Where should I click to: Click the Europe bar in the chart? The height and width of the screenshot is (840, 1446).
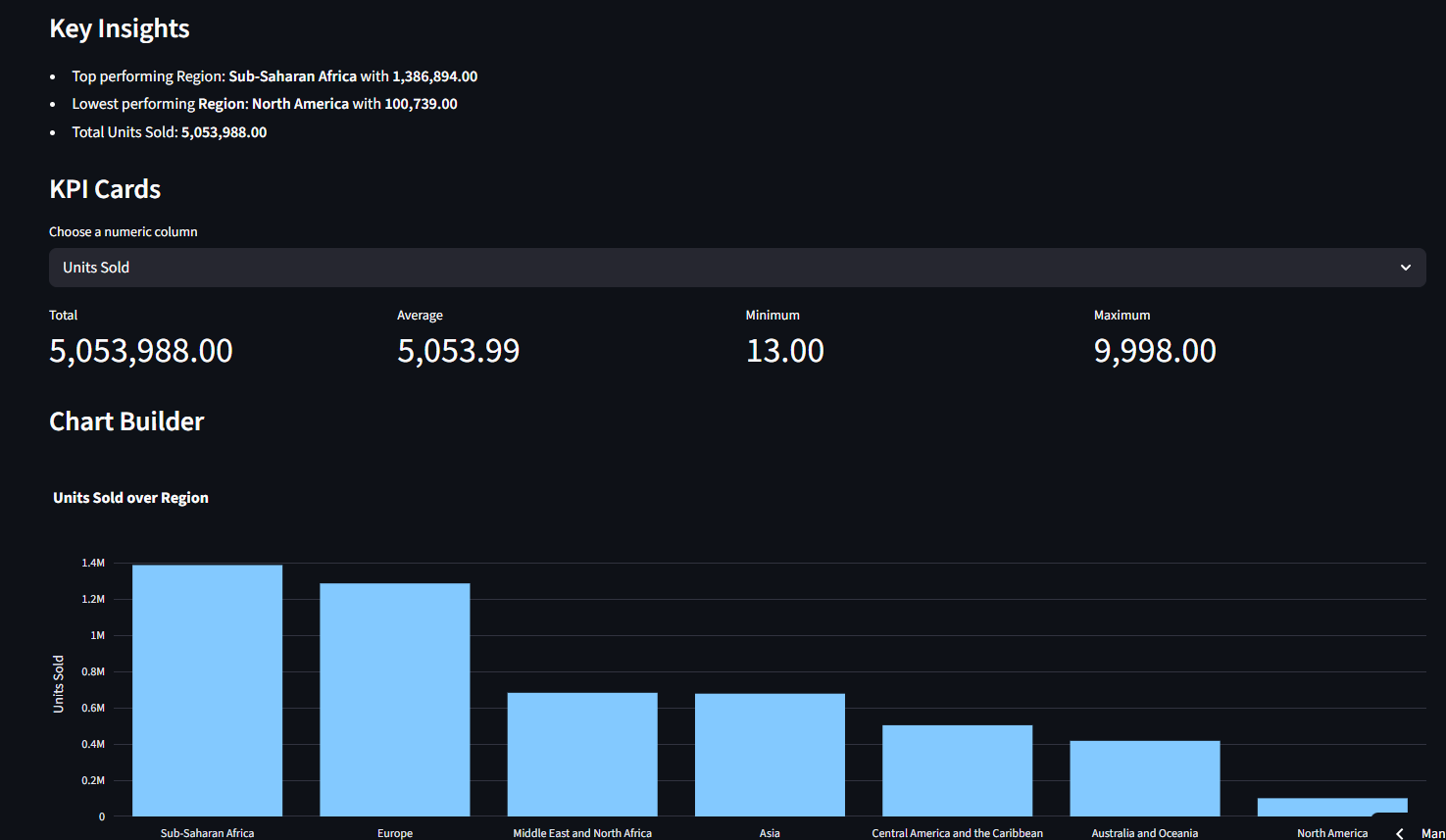(395, 700)
